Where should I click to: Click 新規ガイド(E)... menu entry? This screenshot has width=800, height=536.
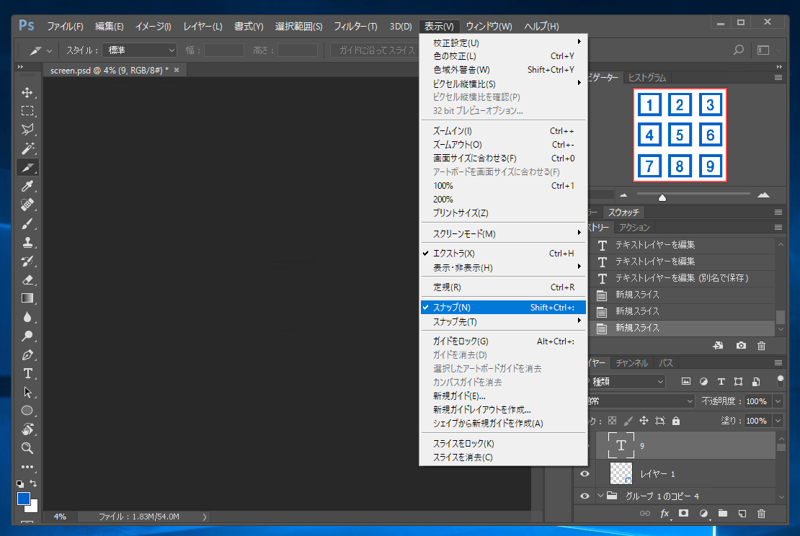click(x=459, y=396)
